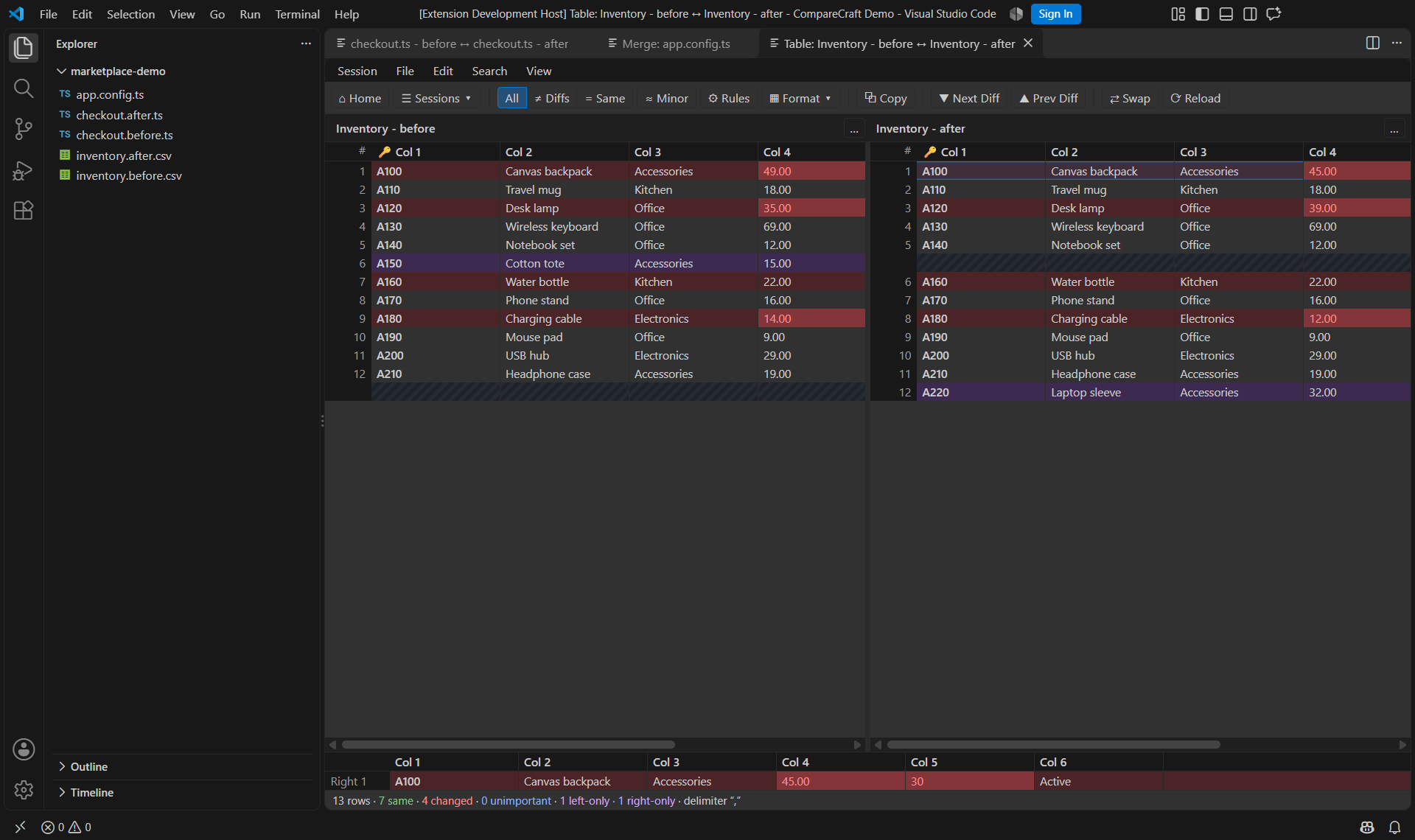Click the Col 4 header in after pane
Viewport: 1415px width, 840px height.
(1357, 152)
